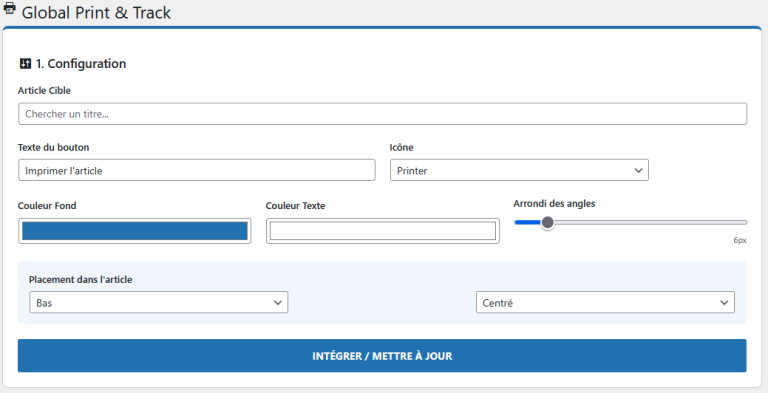Image resolution: width=768 pixels, height=393 pixels.
Task: Click the Couleur Fond label
Action: pyautogui.click(x=47, y=206)
